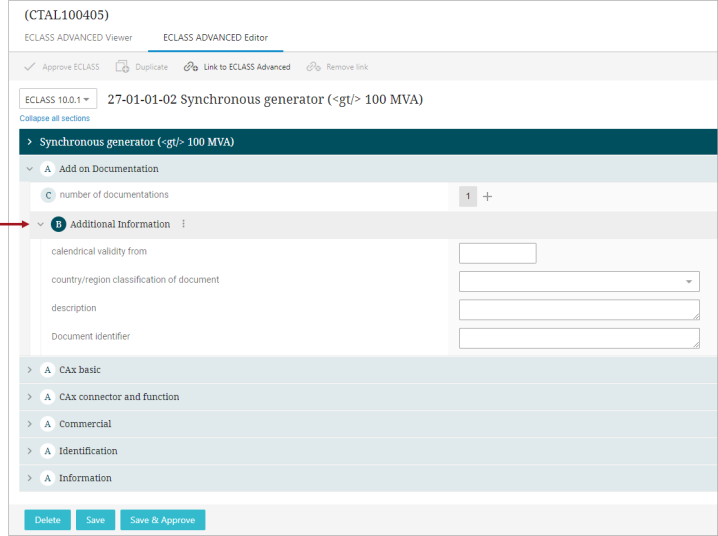Click the A badge of Identification
Screen dimensions: 718x536
(x=48, y=451)
